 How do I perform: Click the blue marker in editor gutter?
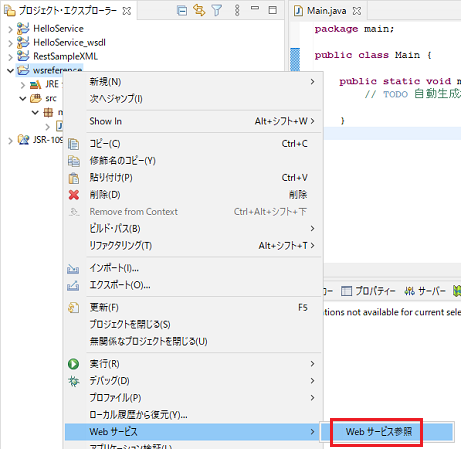[295, 59]
